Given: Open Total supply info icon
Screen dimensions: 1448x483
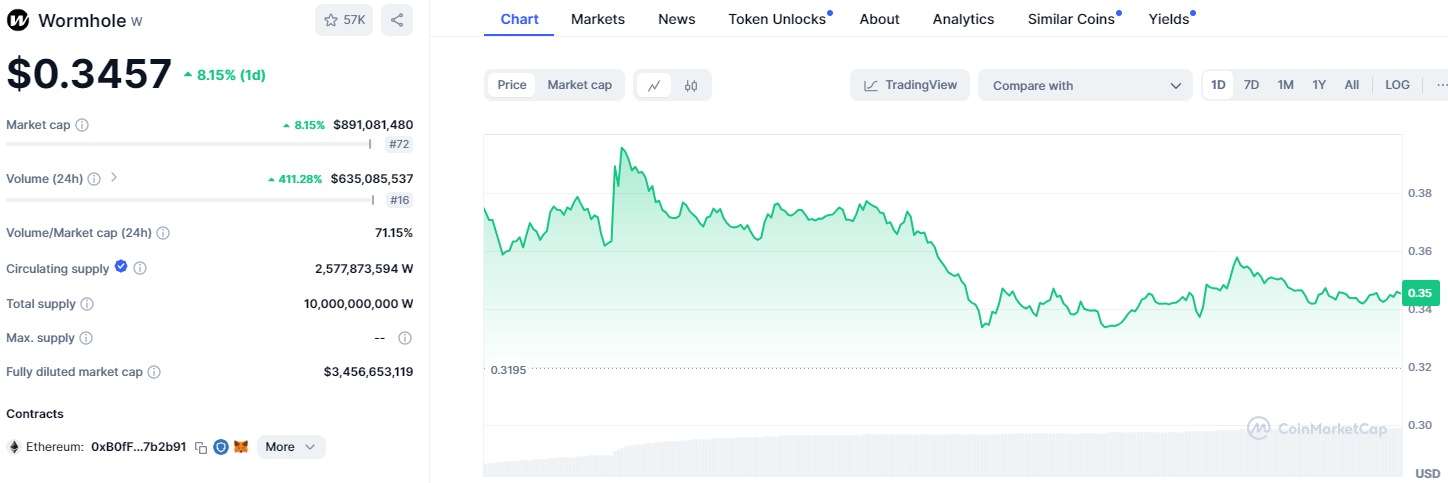Looking at the screenshot, I should tap(87, 304).
